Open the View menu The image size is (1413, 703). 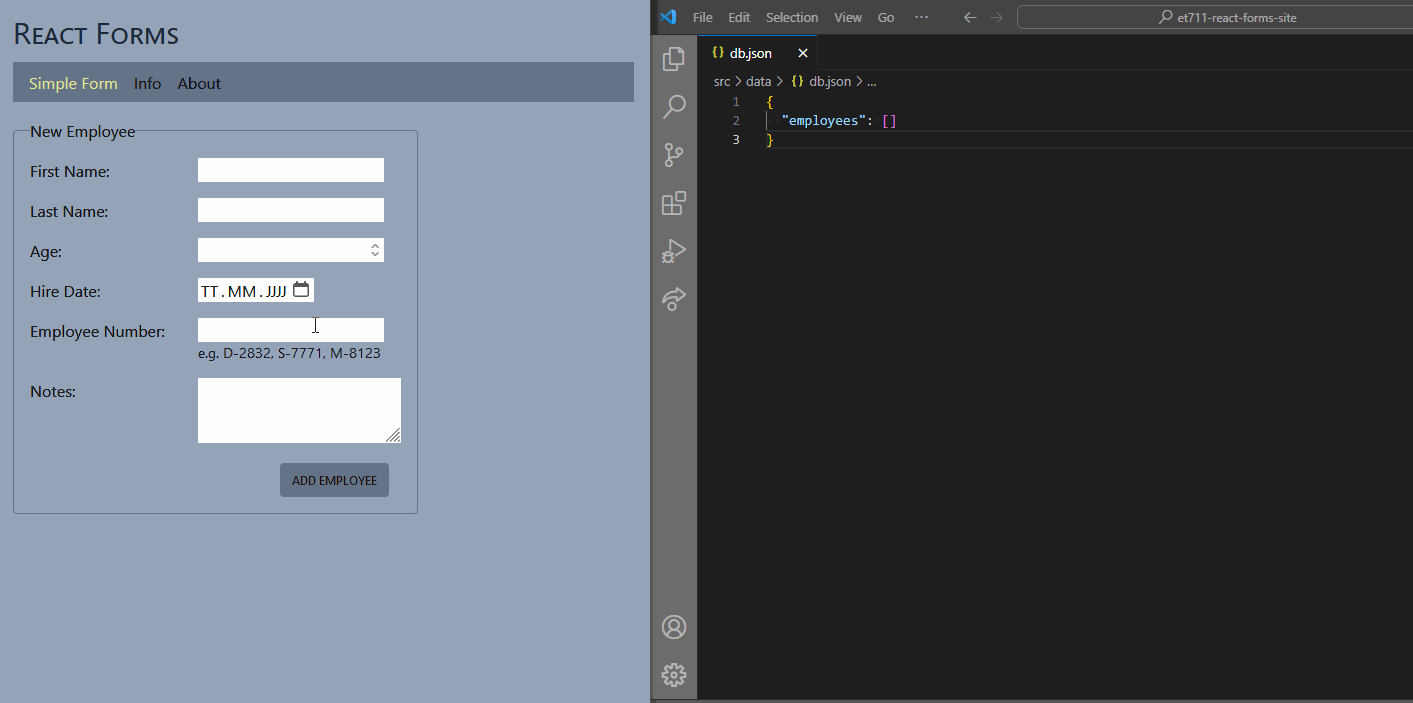tap(848, 17)
